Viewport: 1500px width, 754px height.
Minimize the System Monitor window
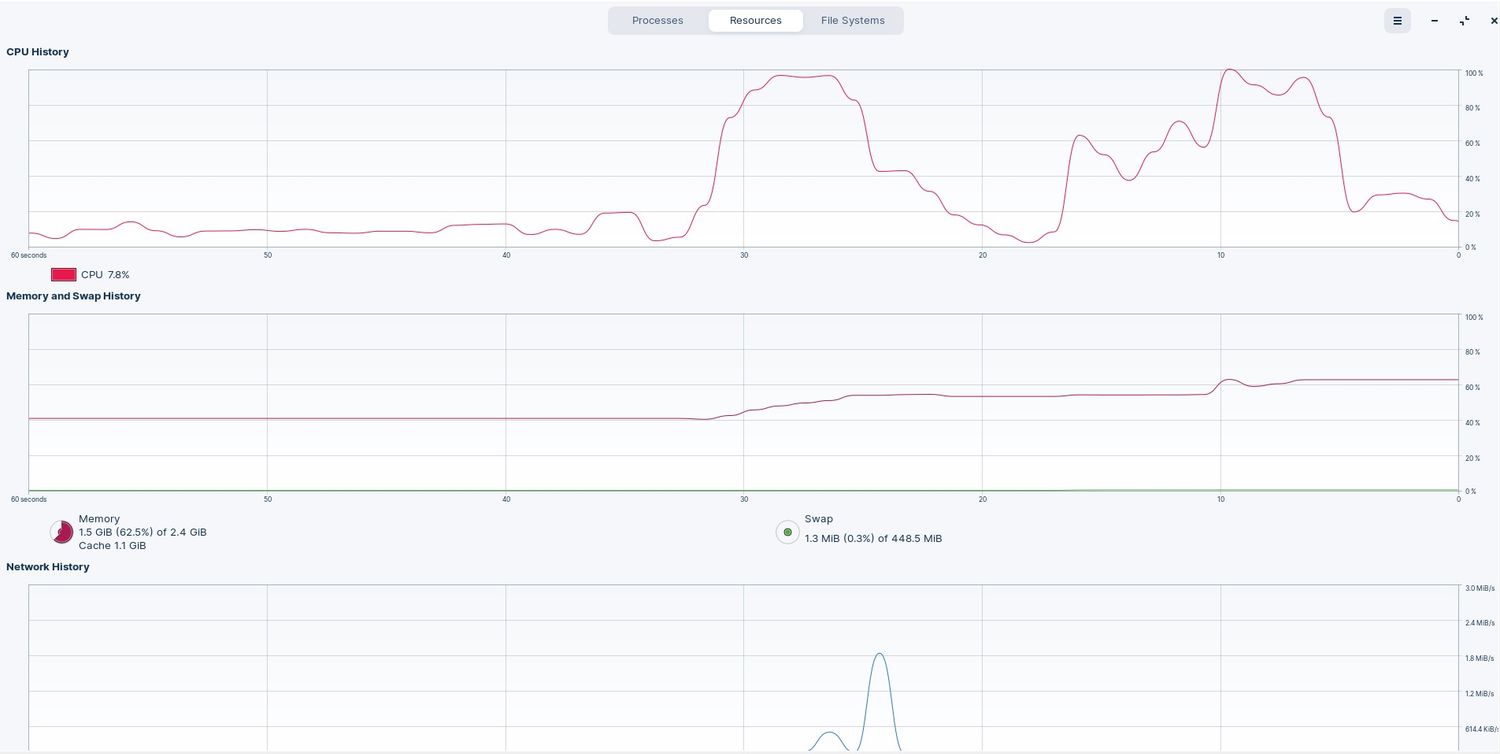[1435, 21]
